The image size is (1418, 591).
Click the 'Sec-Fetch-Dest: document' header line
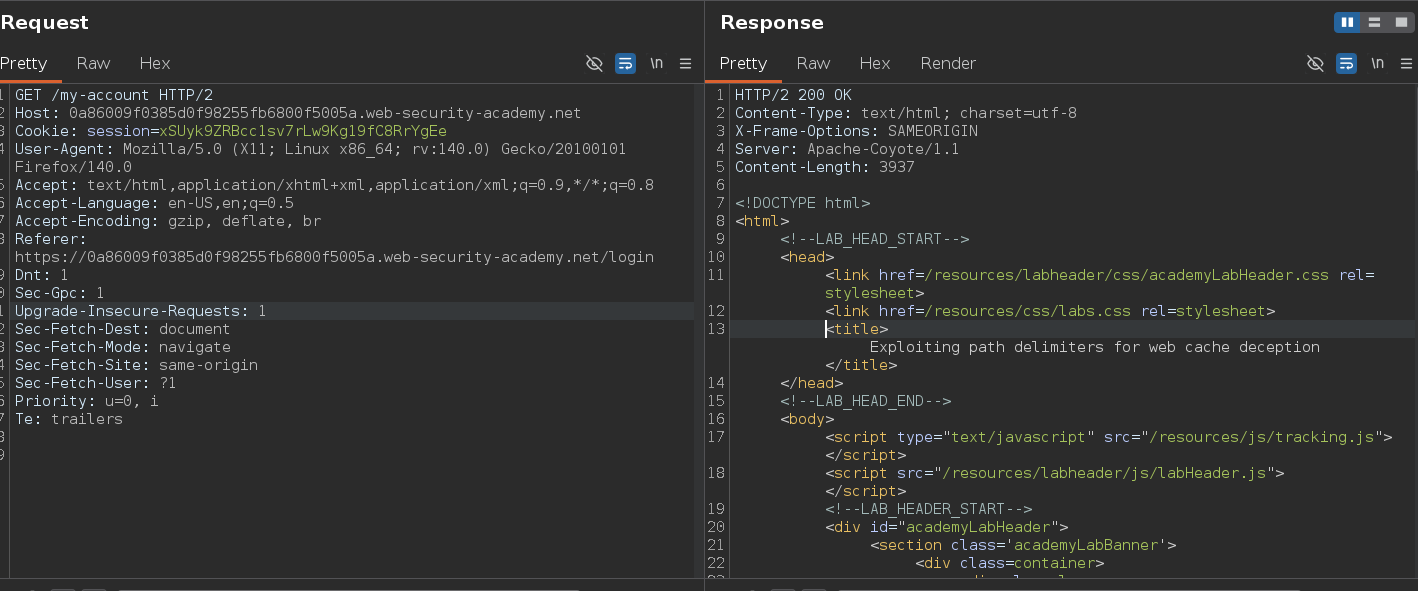(x=123, y=329)
